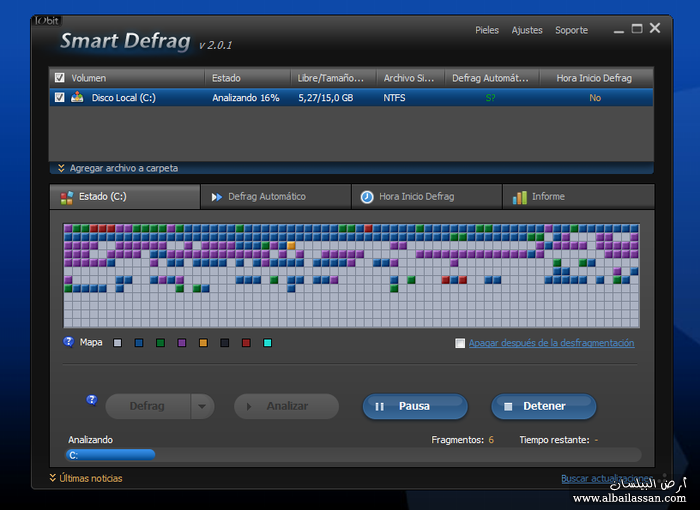
Task: Click Apagar después de la desfragmentación link
Action: click(551, 343)
